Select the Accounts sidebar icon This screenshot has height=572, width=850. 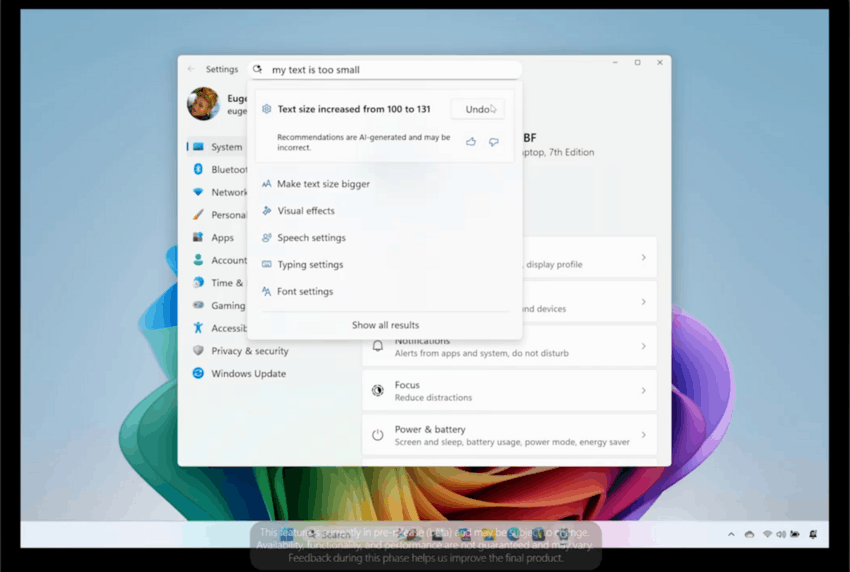point(198,260)
